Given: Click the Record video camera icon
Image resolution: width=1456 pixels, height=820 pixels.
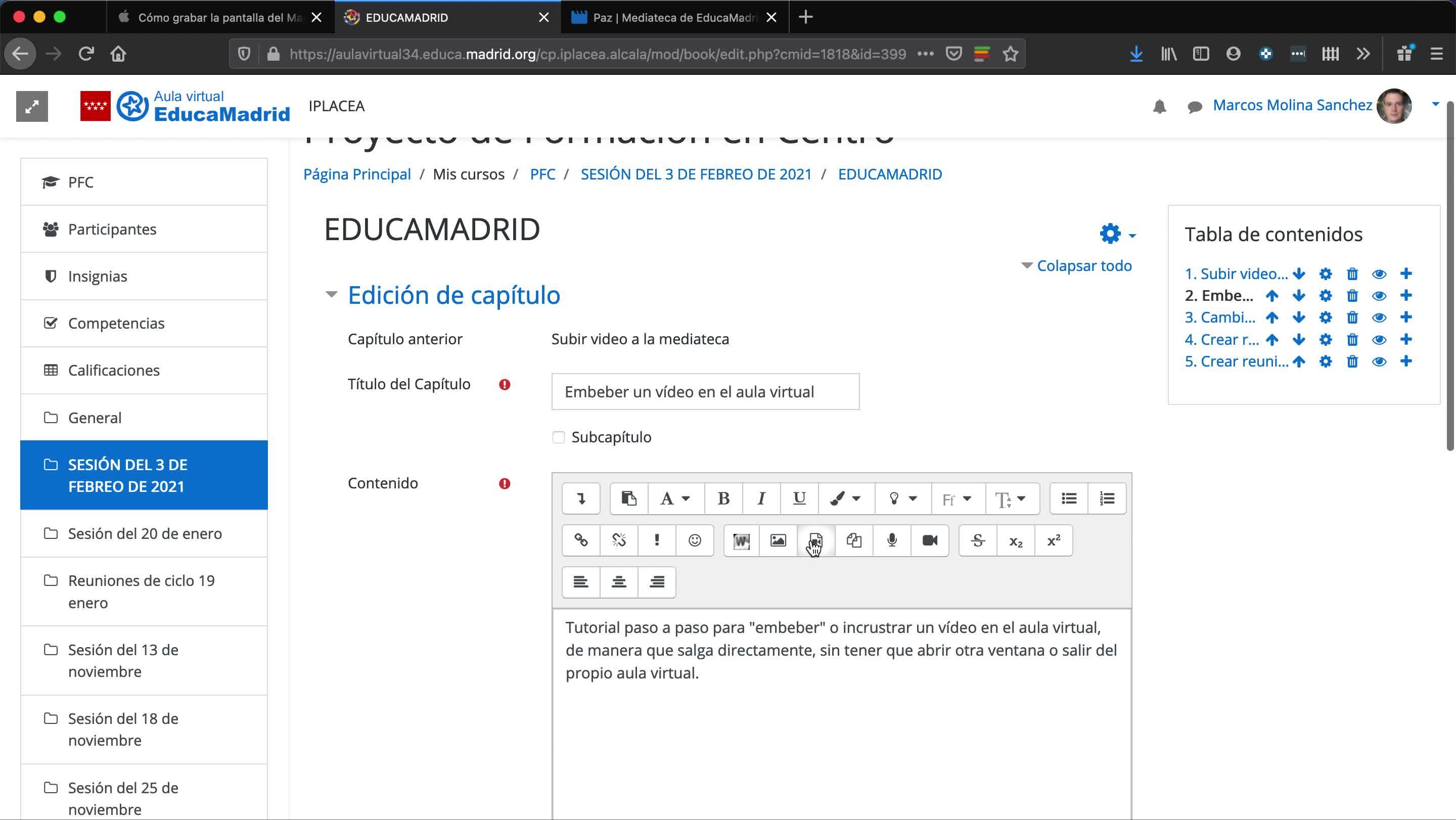Looking at the screenshot, I should (929, 540).
